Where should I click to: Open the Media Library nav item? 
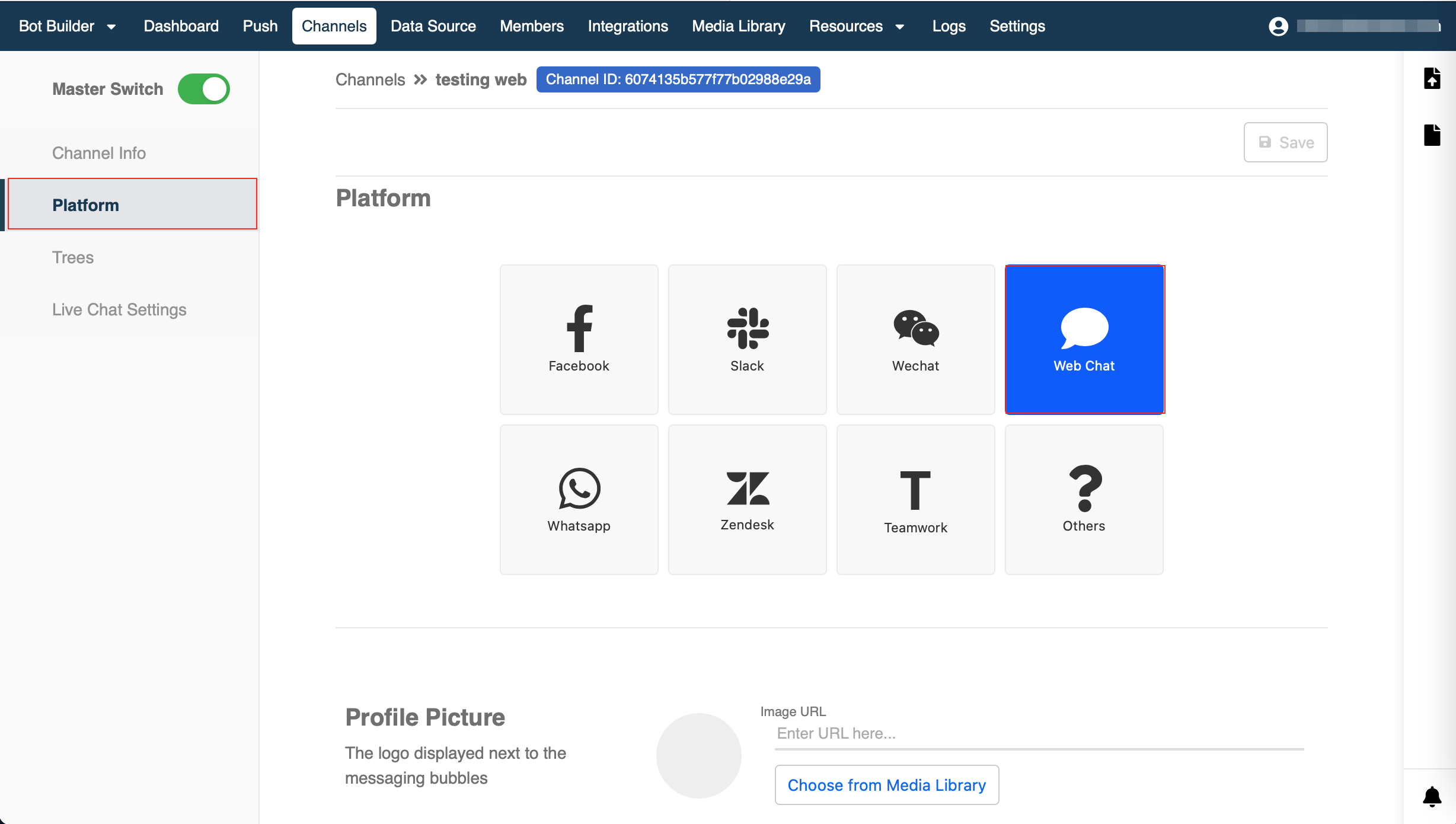click(738, 26)
